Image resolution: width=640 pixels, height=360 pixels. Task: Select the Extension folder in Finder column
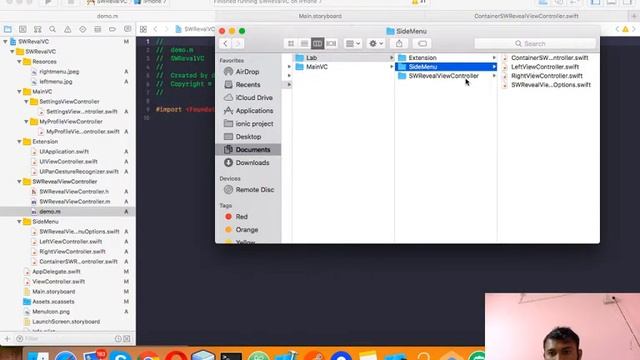446,58
